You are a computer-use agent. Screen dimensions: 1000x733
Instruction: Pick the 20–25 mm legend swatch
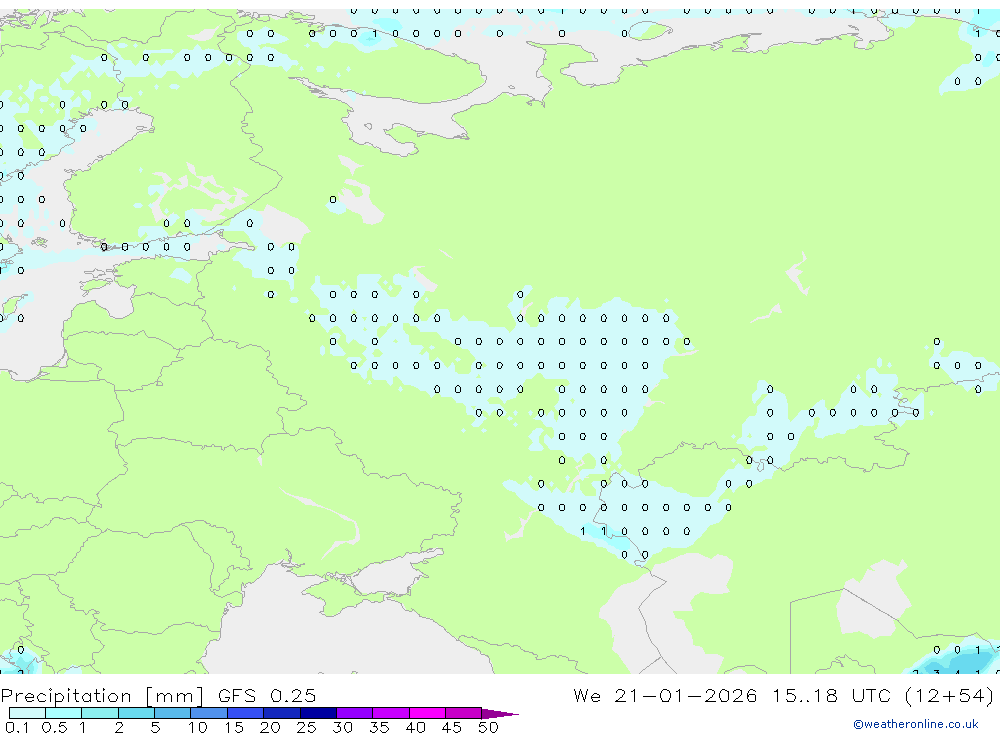pos(282,713)
